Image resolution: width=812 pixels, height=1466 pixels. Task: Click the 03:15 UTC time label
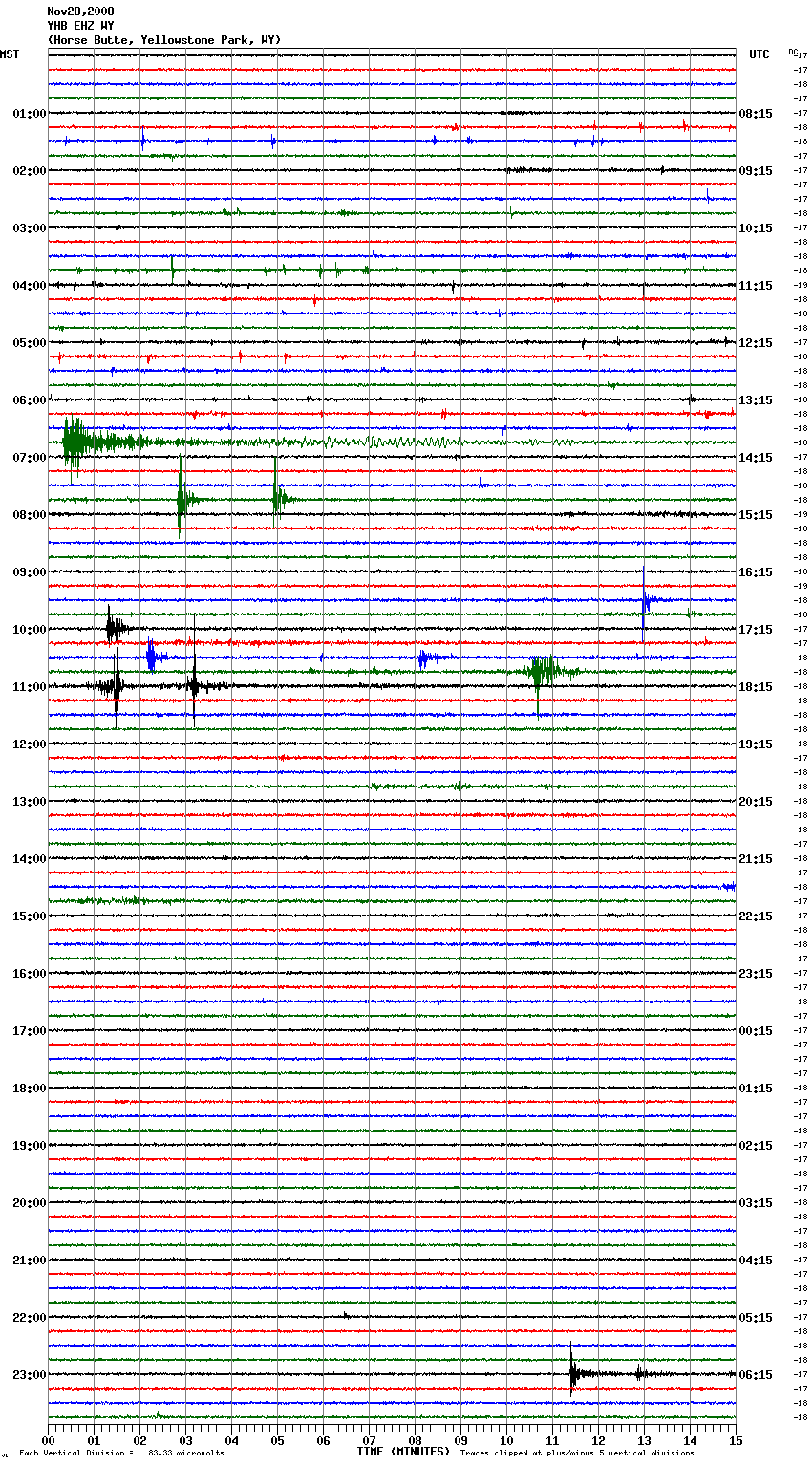click(x=756, y=1203)
